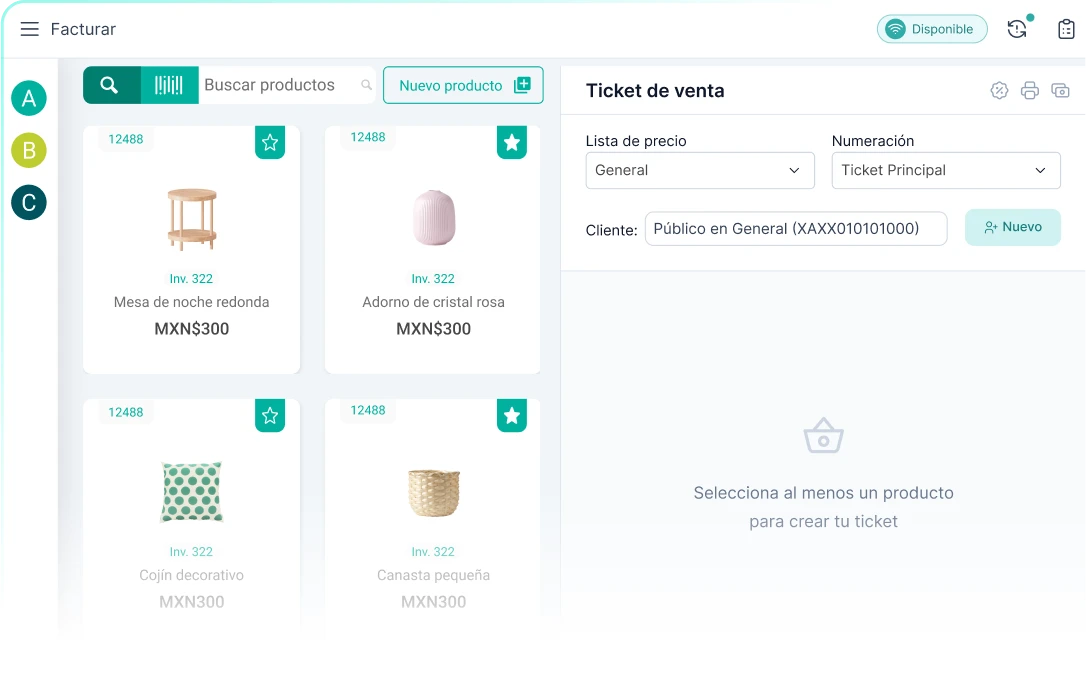Focus the Buscar productos search field

[280, 85]
